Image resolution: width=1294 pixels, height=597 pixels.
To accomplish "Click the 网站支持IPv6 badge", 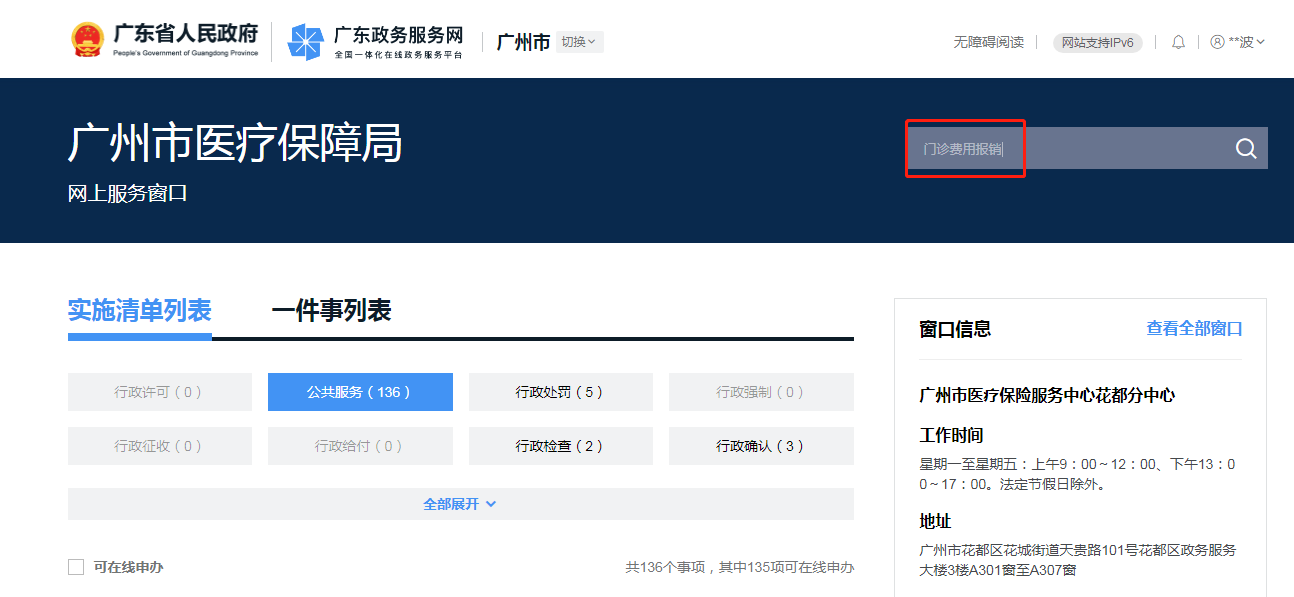I will [1097, 42].
